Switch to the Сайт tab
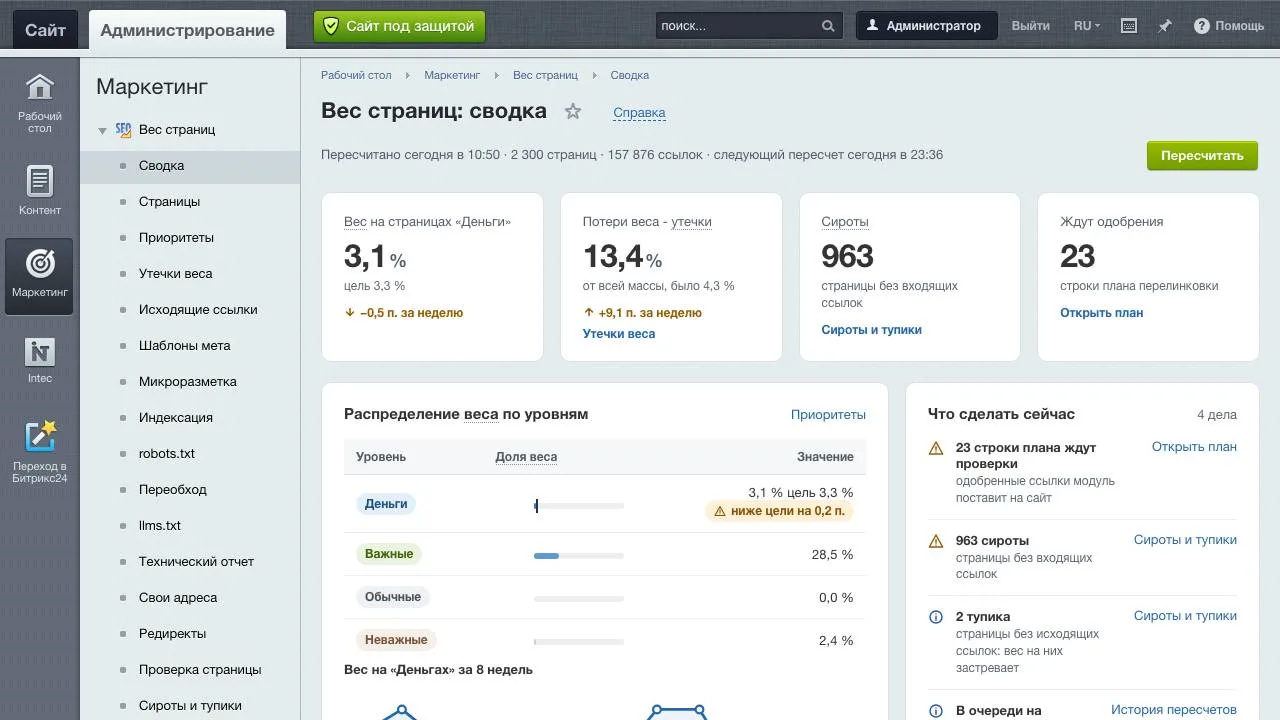The image size is (1280, 720). [45, 30]
